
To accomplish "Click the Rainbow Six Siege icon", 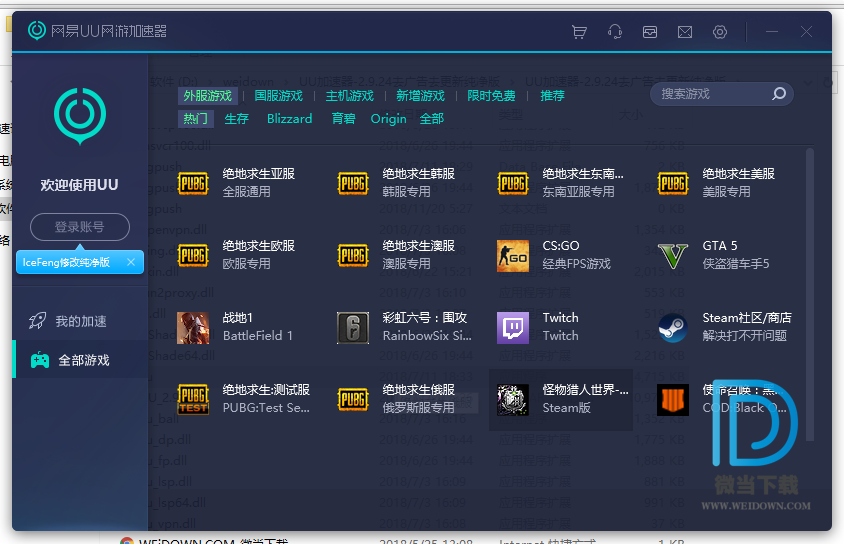I will tap(353, 328).
